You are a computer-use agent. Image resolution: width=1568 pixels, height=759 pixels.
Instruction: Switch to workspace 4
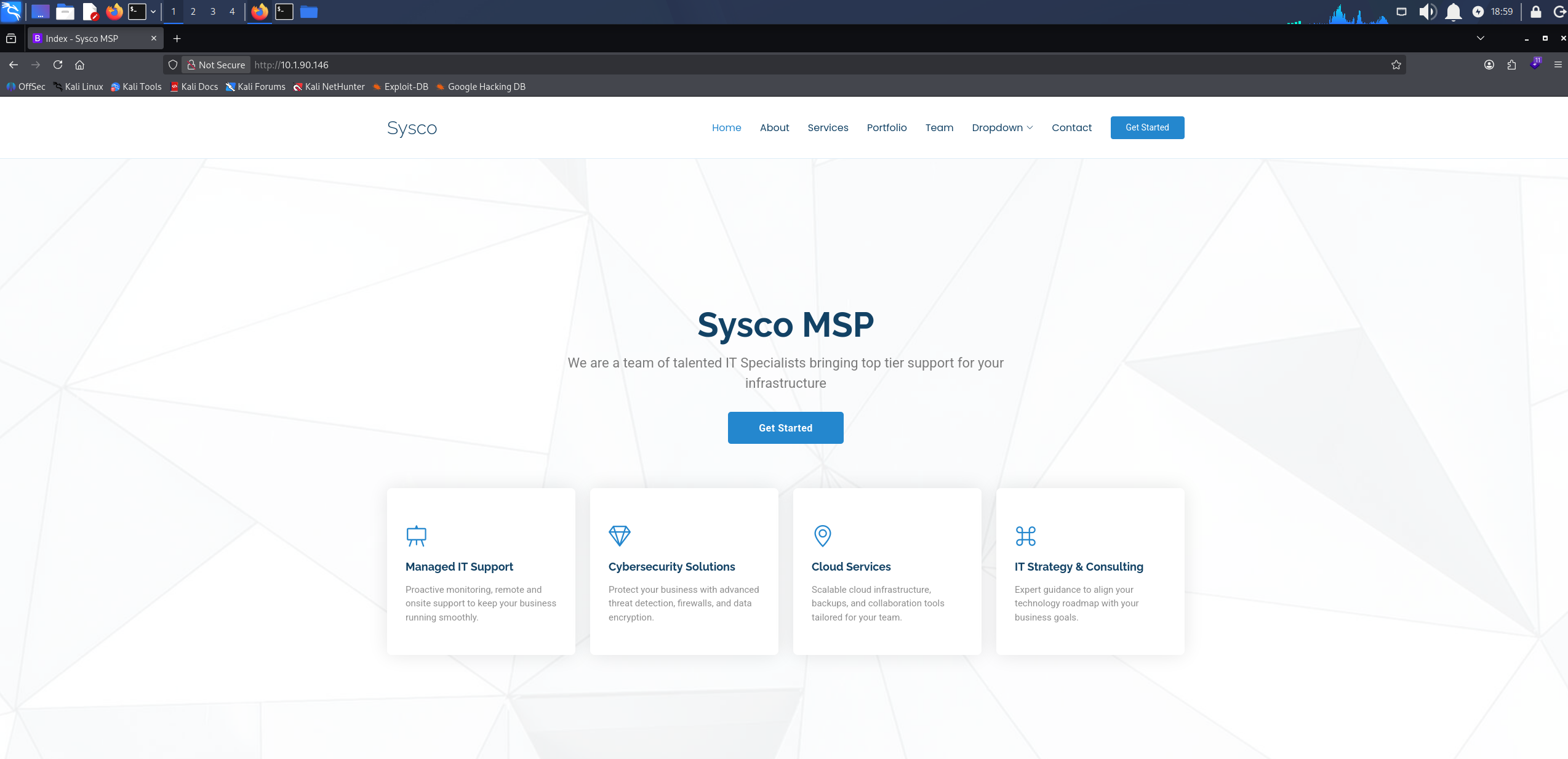tap(232, 12)
